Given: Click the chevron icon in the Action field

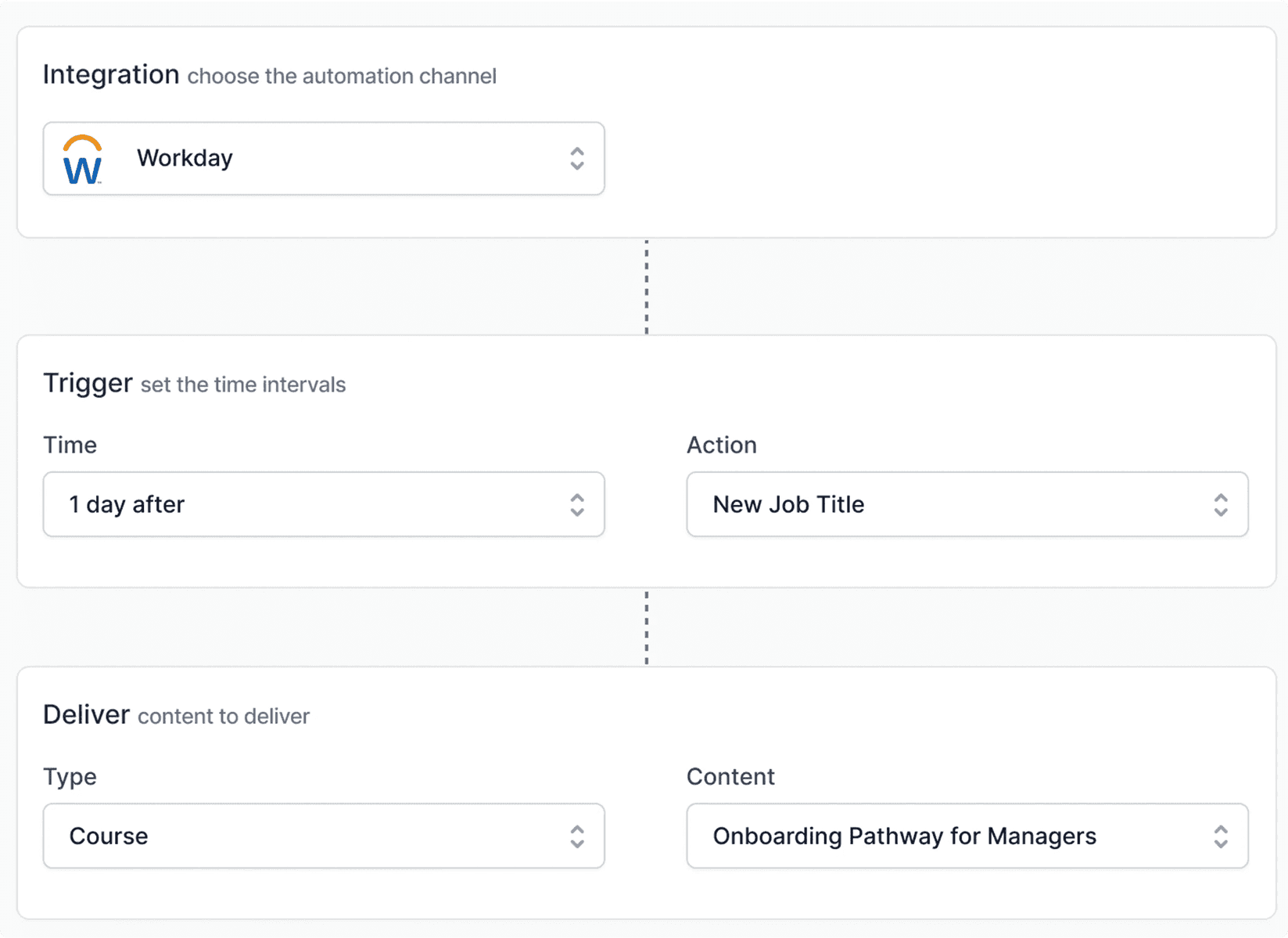Looking at the screenshot, I should coord(1220,505).
